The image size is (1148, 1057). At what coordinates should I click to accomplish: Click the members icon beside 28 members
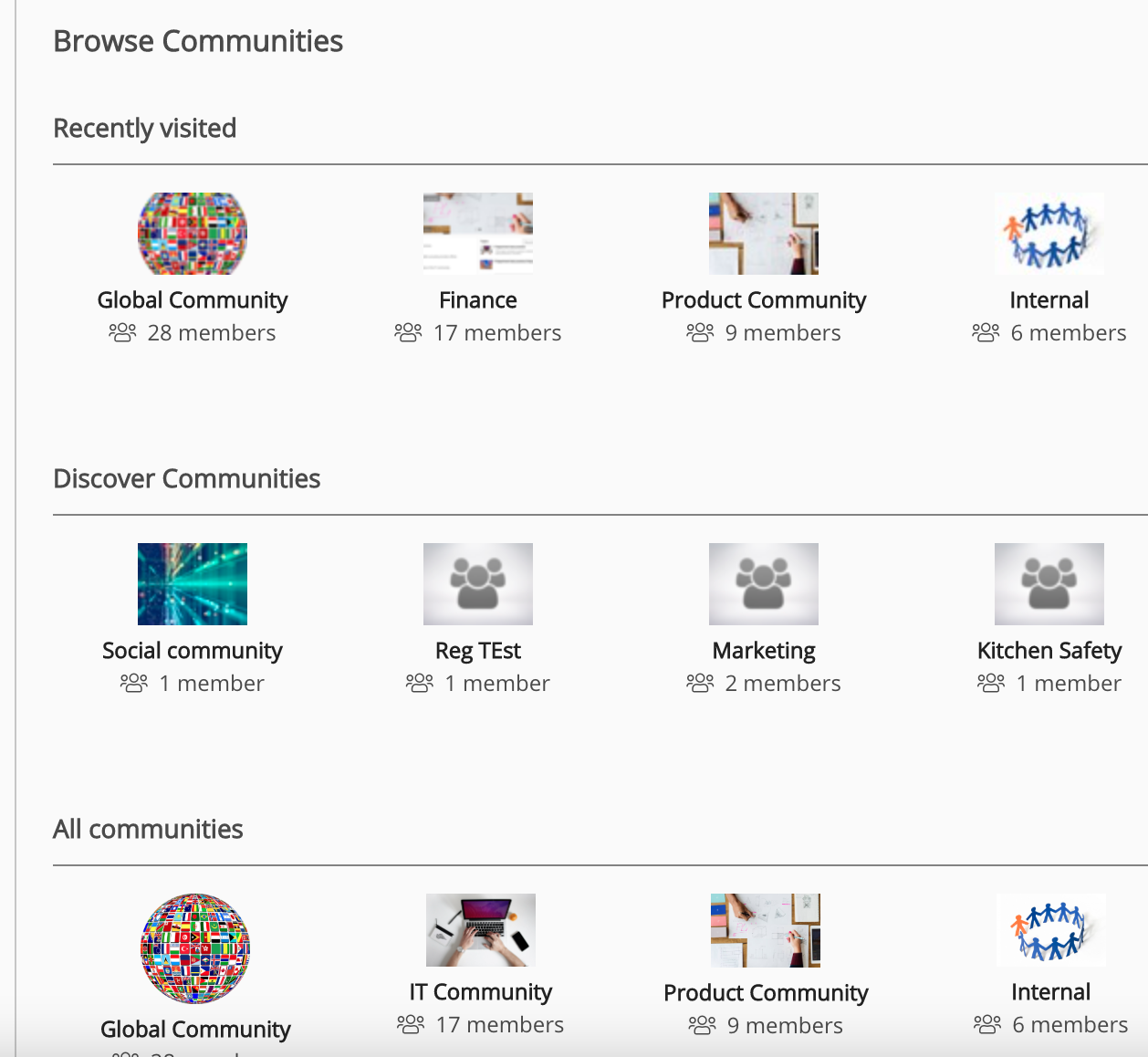tap(122, 332)
